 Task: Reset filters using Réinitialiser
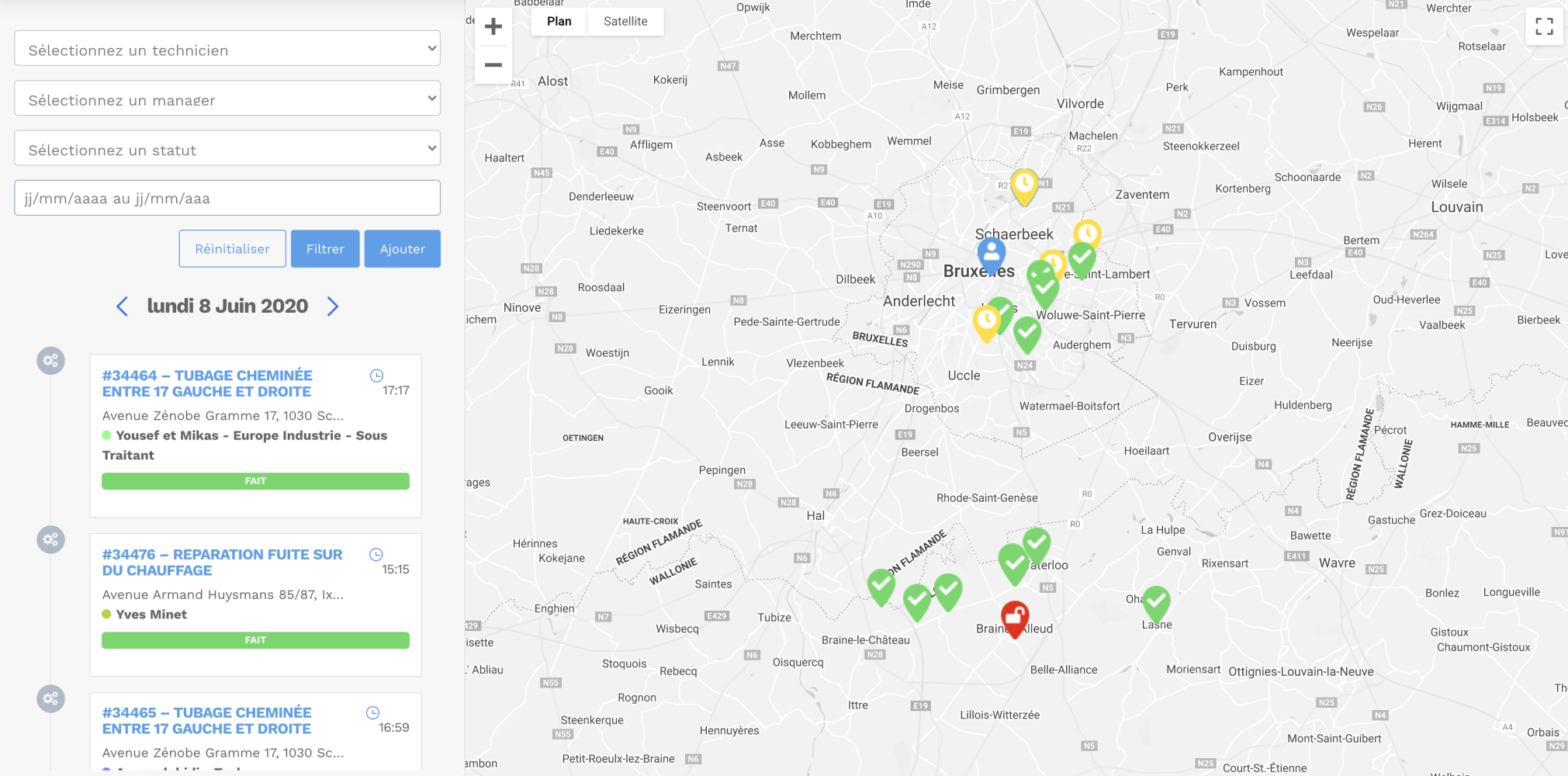232,248
